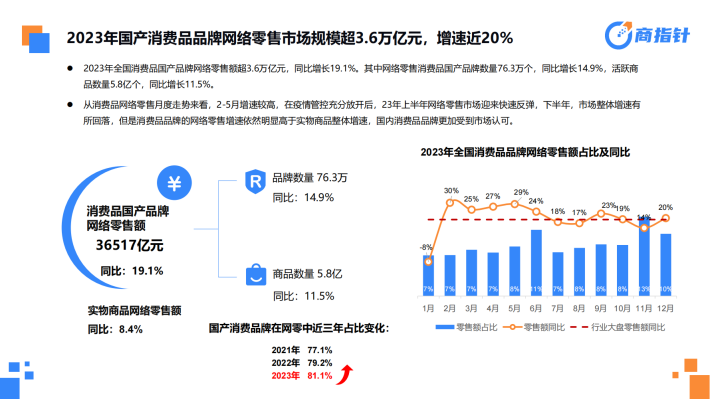Click the 行业大盘零售额同比 legend entry
Screen dimensions: 710x399
(618, 327)
